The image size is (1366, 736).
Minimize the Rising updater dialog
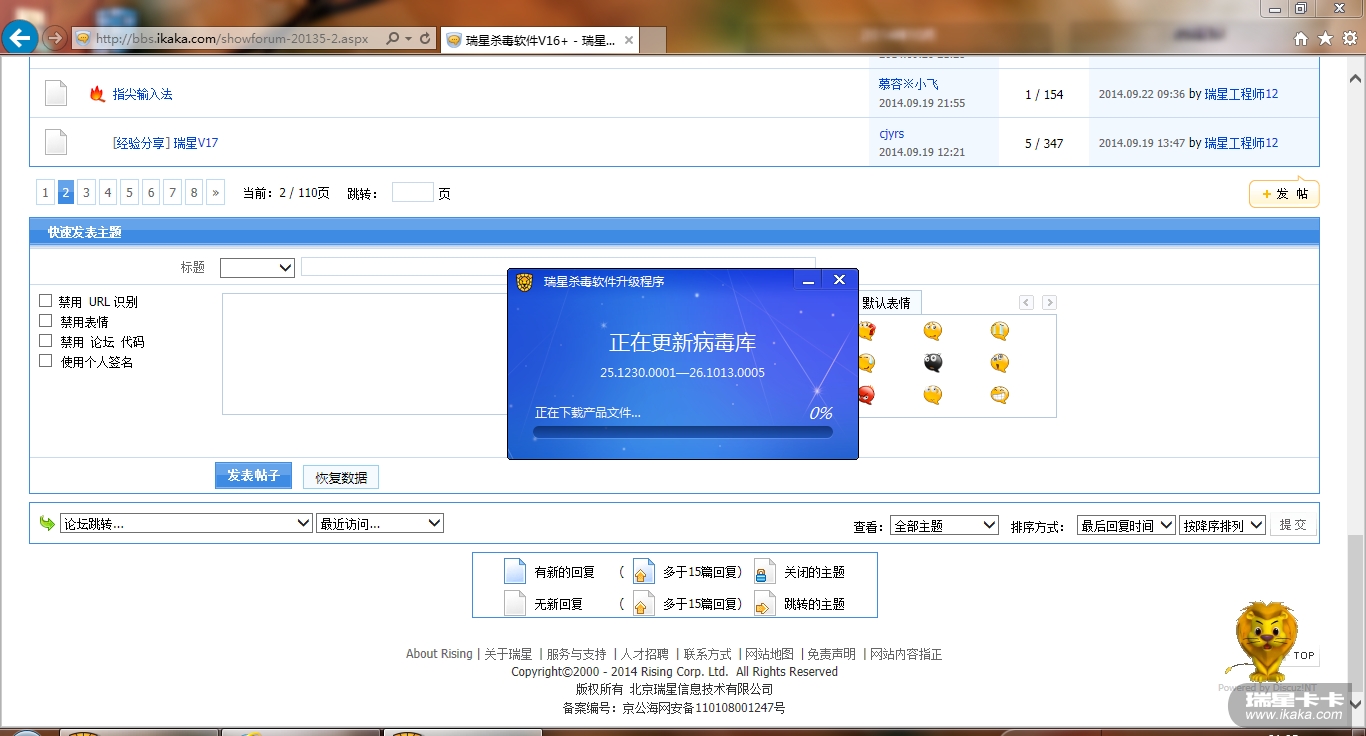[x=809, y=282]
